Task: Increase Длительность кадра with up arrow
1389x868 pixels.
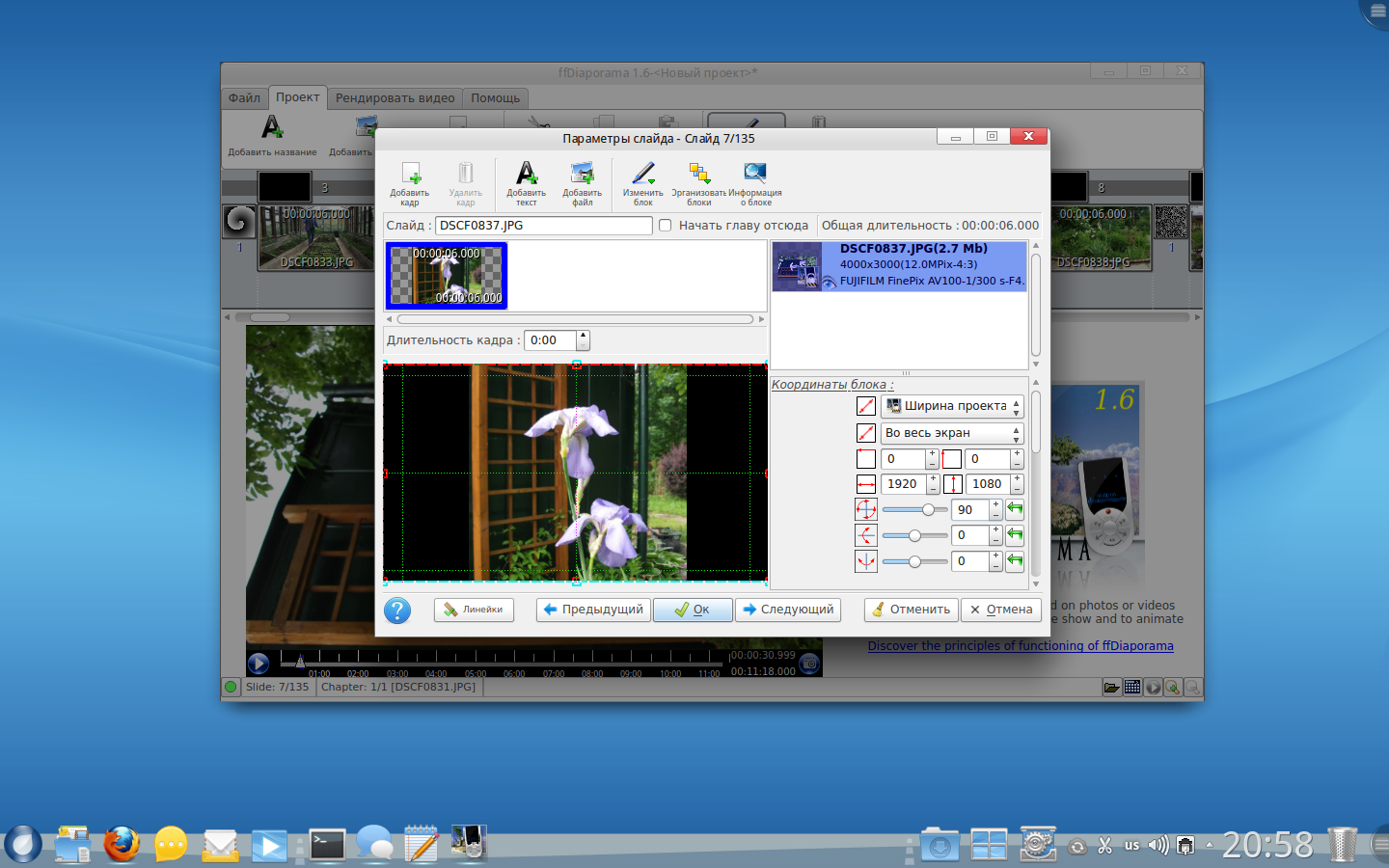Action: pos(583,336)
